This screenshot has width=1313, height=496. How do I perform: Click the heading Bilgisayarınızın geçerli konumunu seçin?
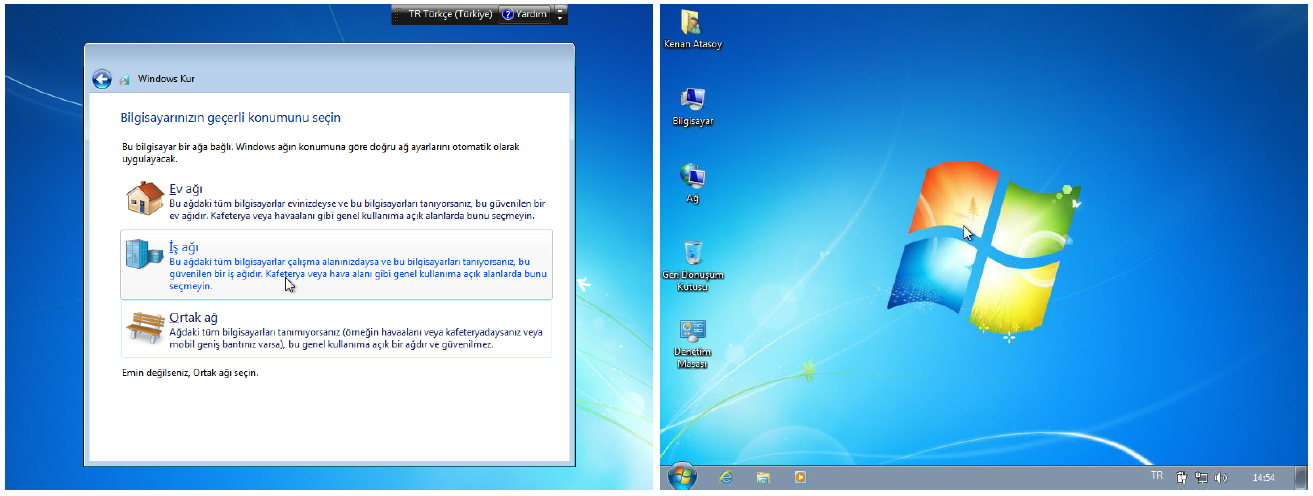coord(231,117)
